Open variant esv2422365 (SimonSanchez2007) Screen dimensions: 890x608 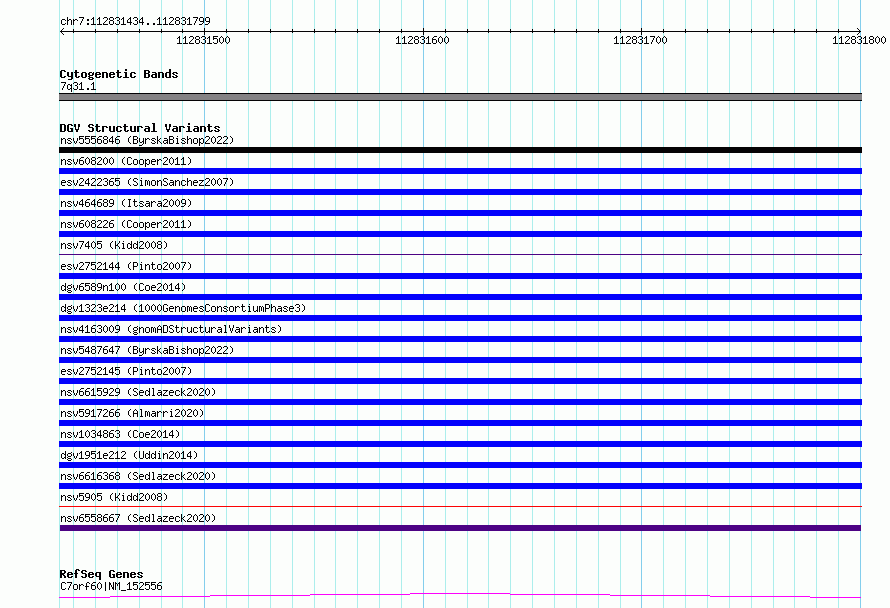click(147, 182)
